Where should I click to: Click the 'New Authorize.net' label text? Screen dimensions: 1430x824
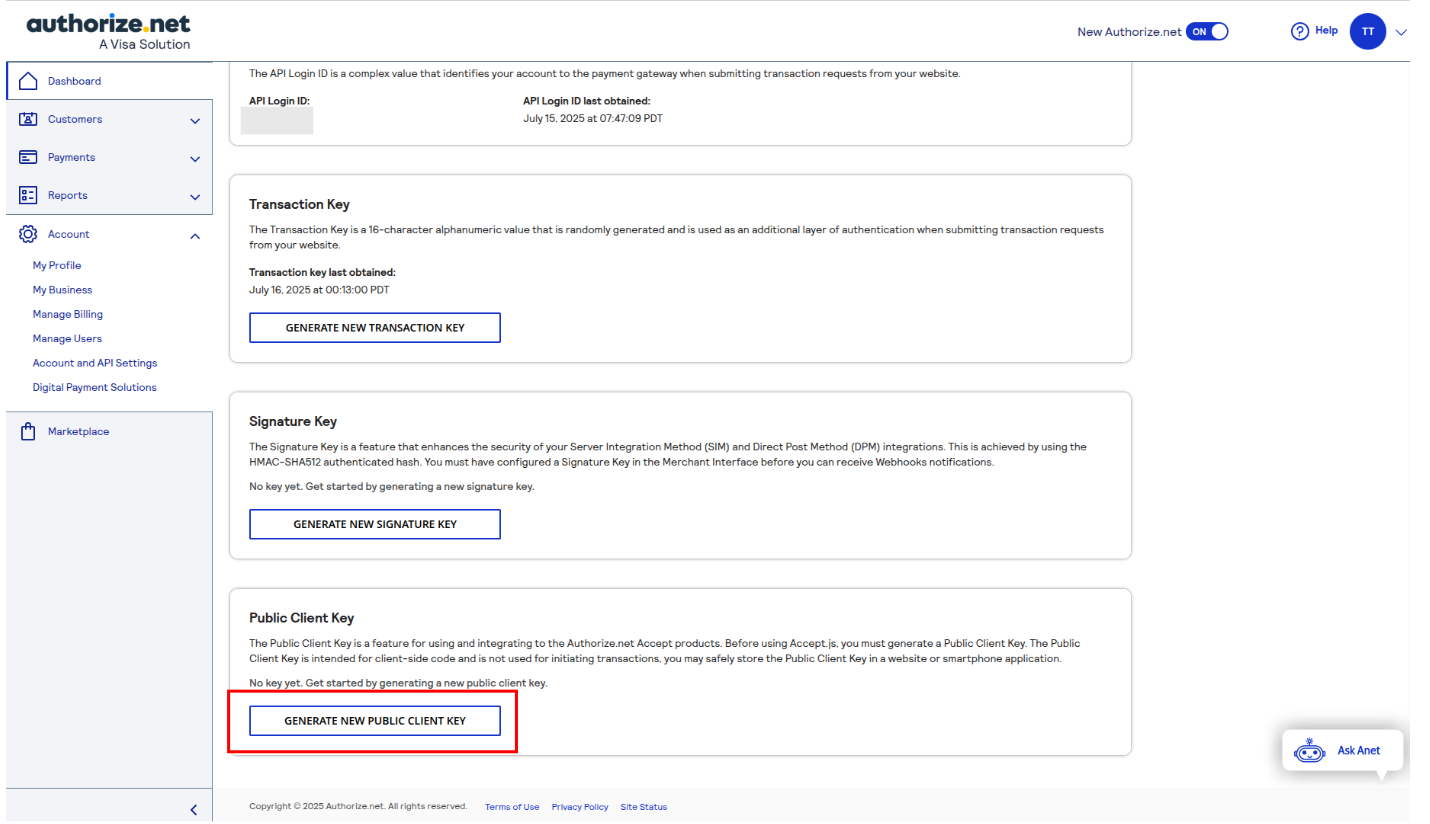[1129, 32]
